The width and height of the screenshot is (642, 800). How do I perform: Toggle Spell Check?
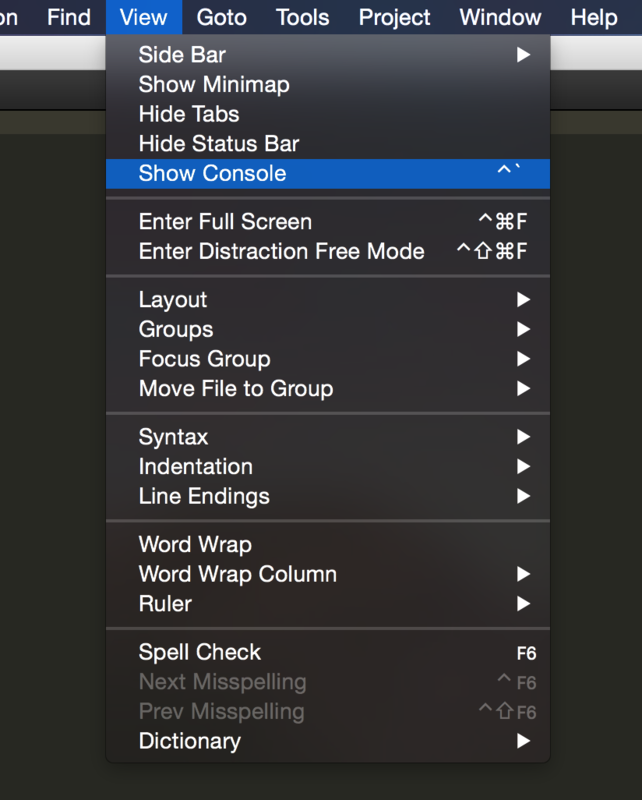[199, 653]
